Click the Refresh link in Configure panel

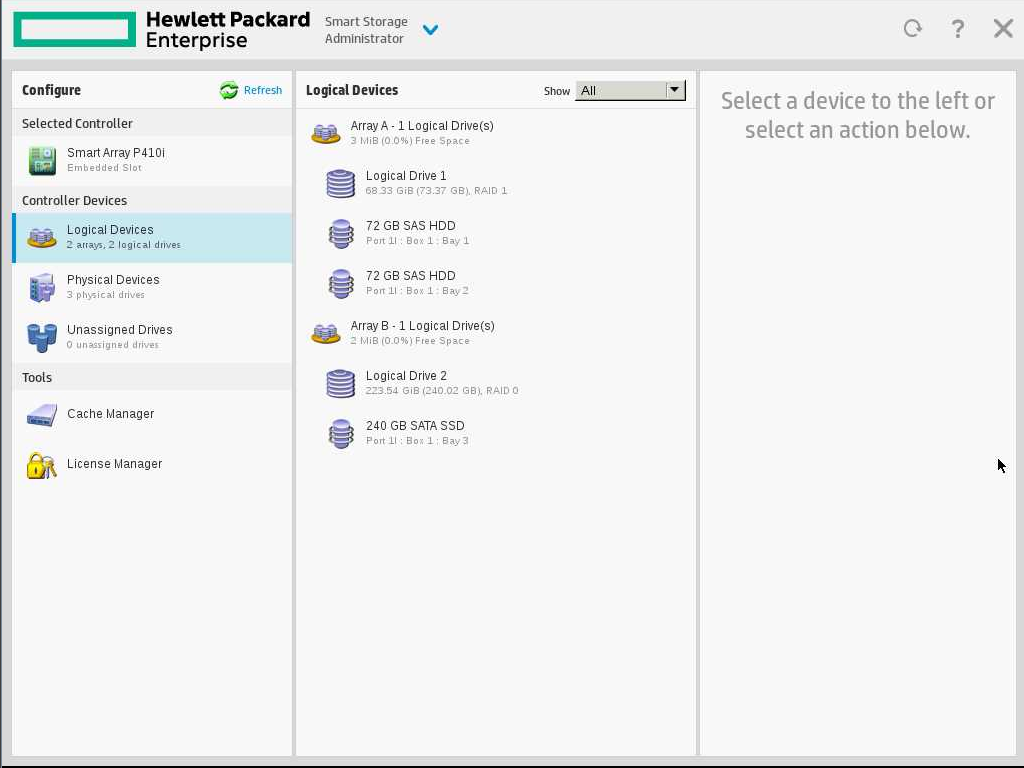(263, 90)
